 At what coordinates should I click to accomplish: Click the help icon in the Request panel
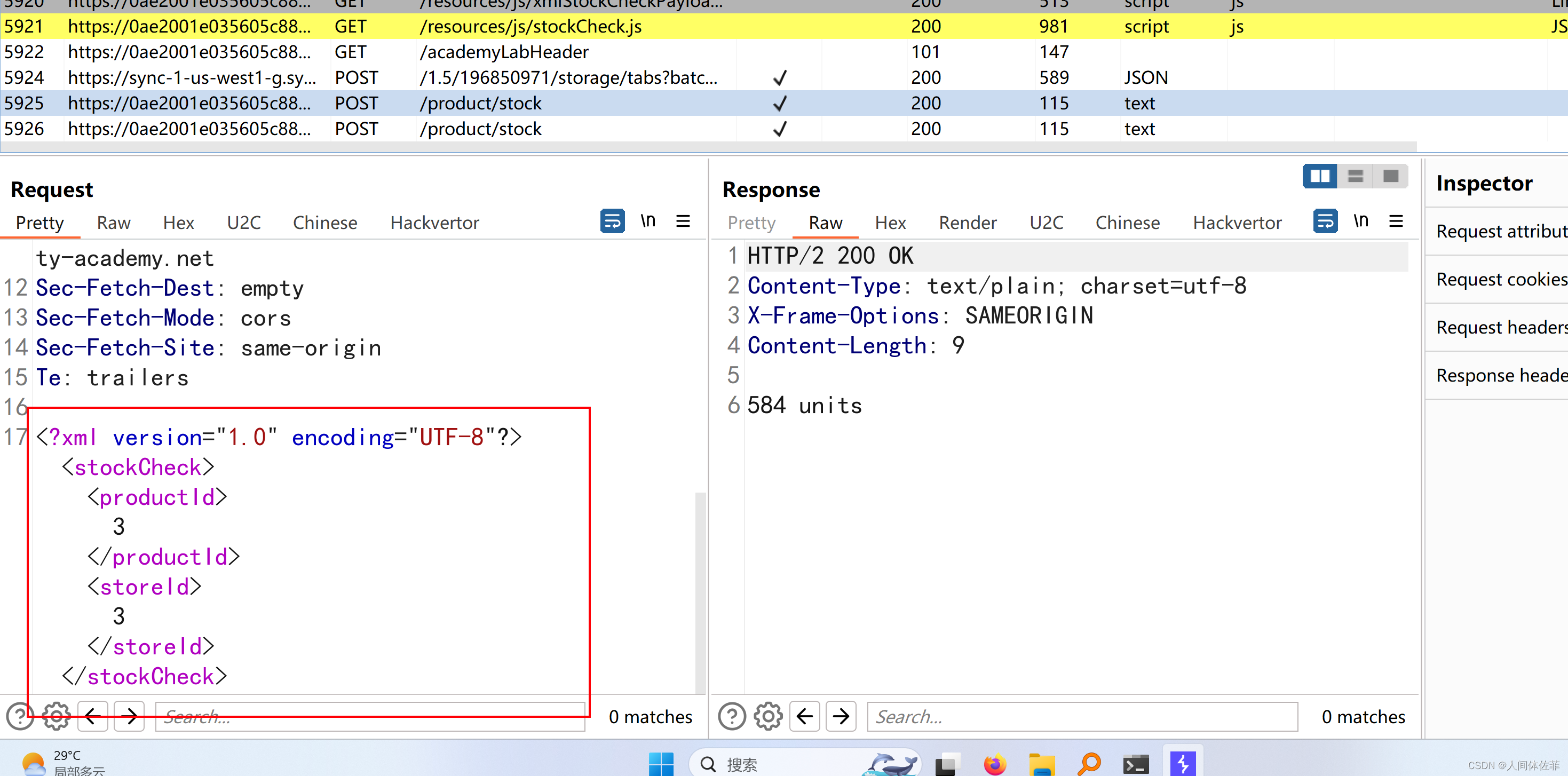point(20,716)
